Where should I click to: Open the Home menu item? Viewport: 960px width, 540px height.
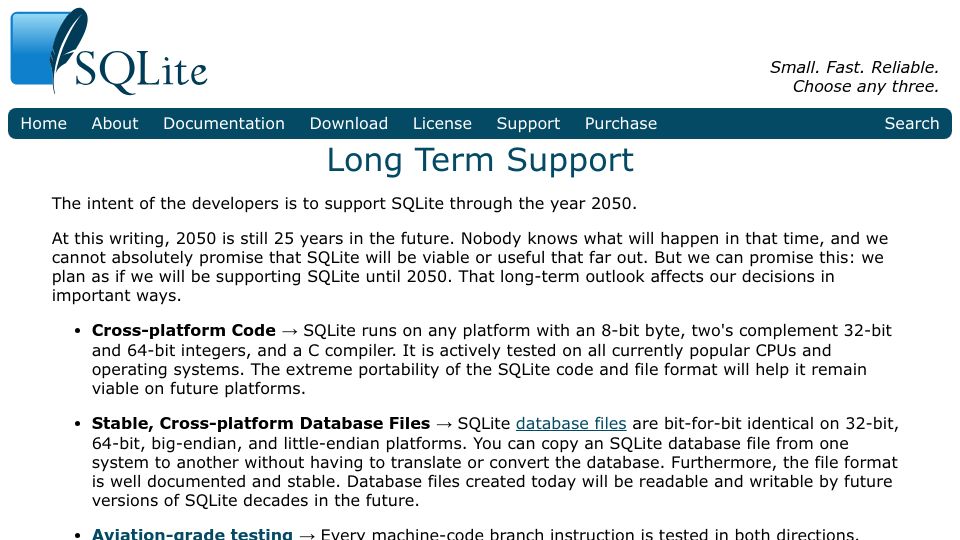pos(43,124)
